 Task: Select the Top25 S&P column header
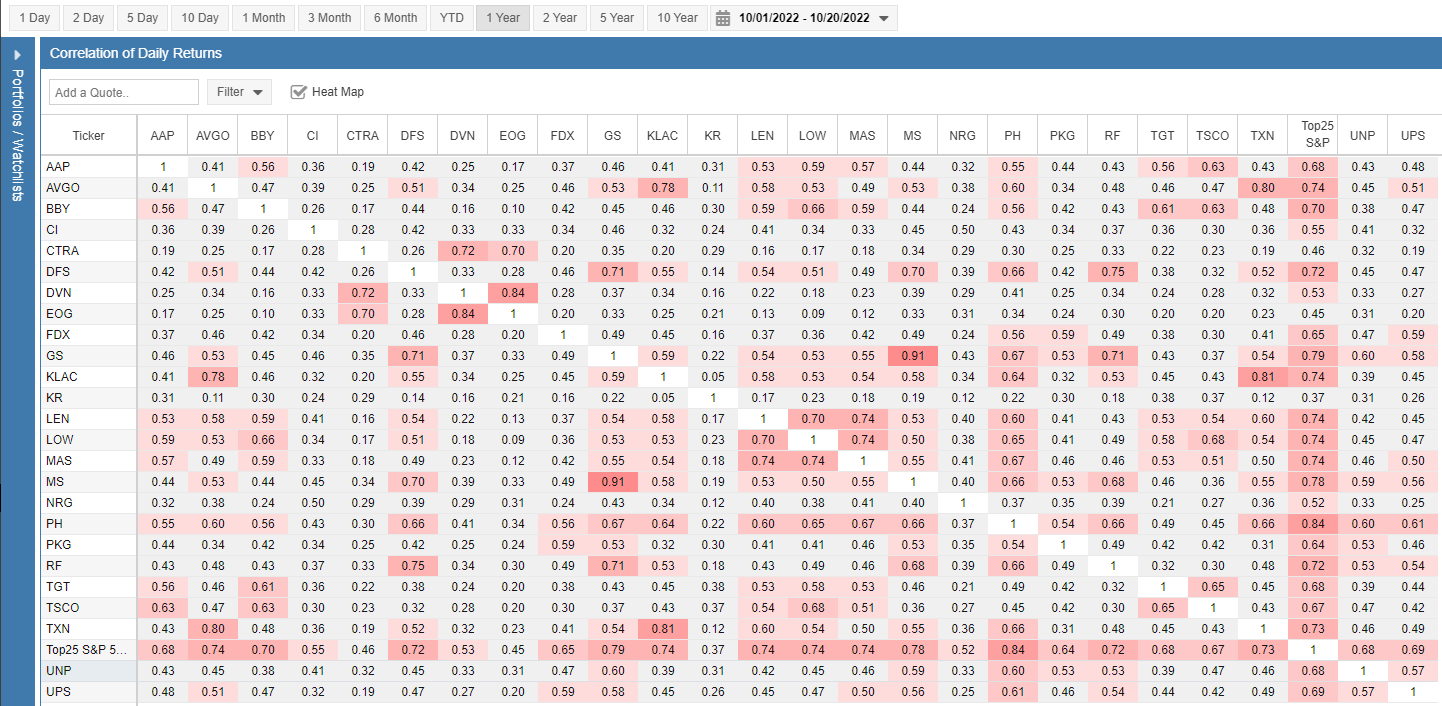coord(1312,135)
